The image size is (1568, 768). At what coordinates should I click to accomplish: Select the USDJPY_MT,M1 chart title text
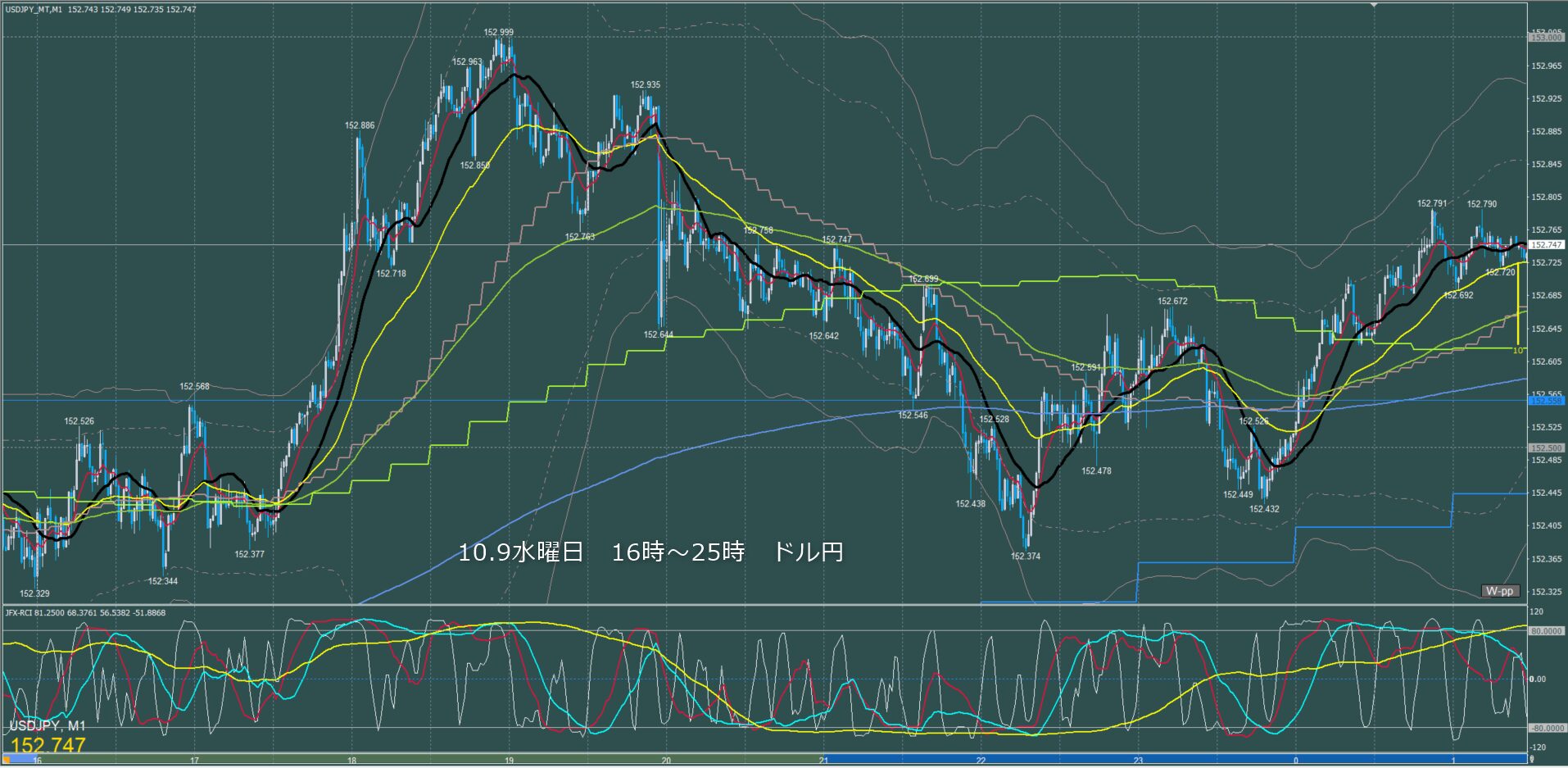click(x=34, y=10)
